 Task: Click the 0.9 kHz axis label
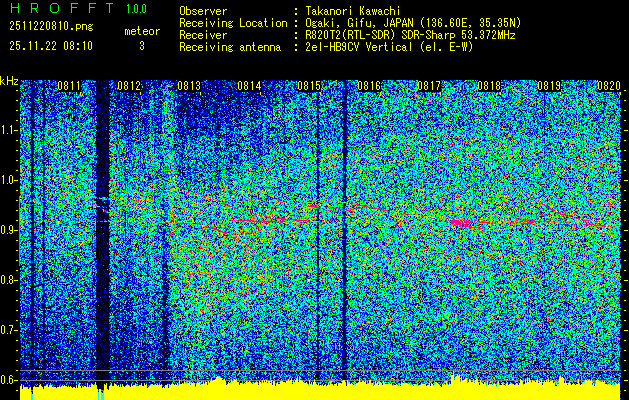click(8, 230)
